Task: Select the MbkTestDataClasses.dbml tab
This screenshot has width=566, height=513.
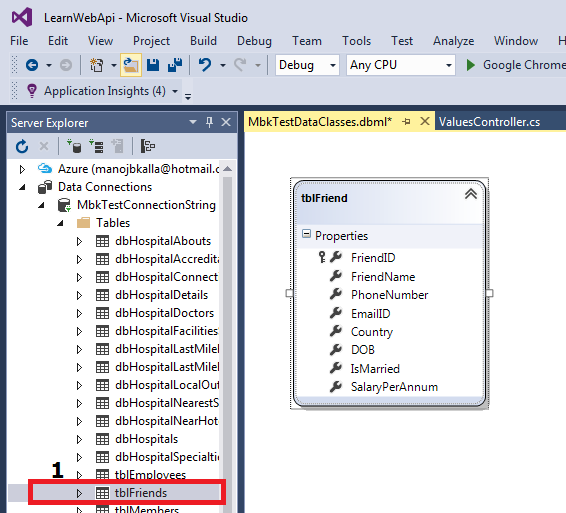Action: pos(320,122)
